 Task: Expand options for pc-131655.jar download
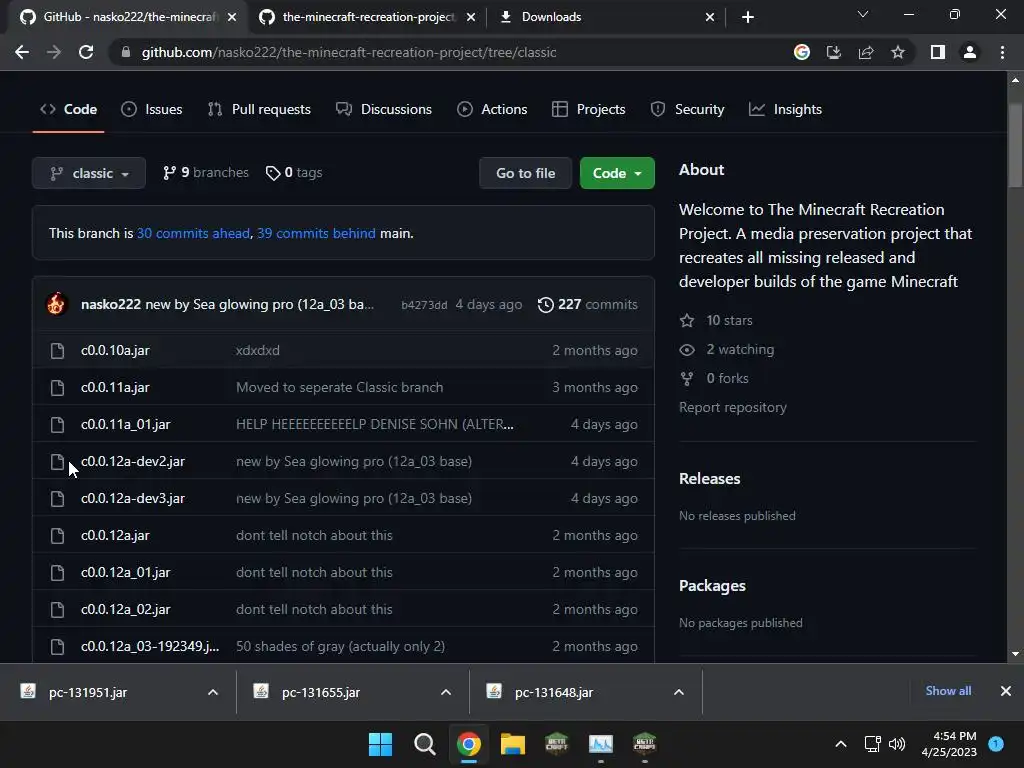click(x=446, y=692)
